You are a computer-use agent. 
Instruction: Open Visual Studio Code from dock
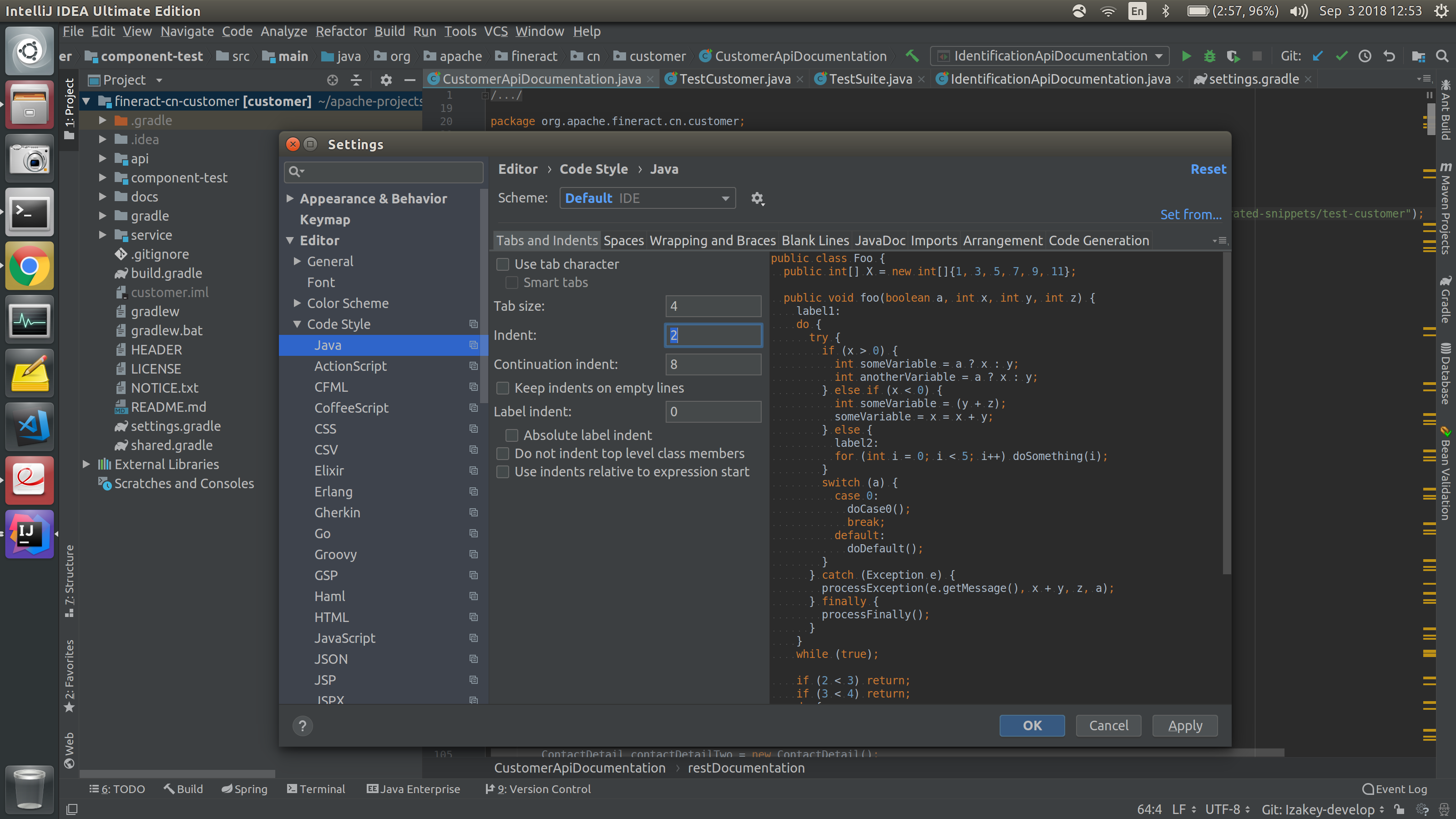tap(30, 427)
